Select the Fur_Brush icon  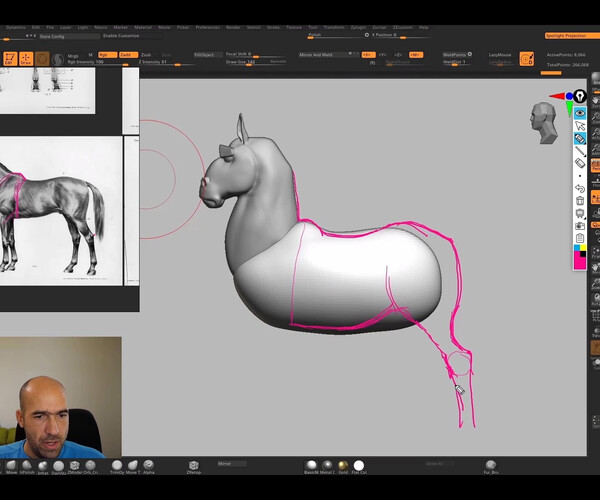coord(491,465)
